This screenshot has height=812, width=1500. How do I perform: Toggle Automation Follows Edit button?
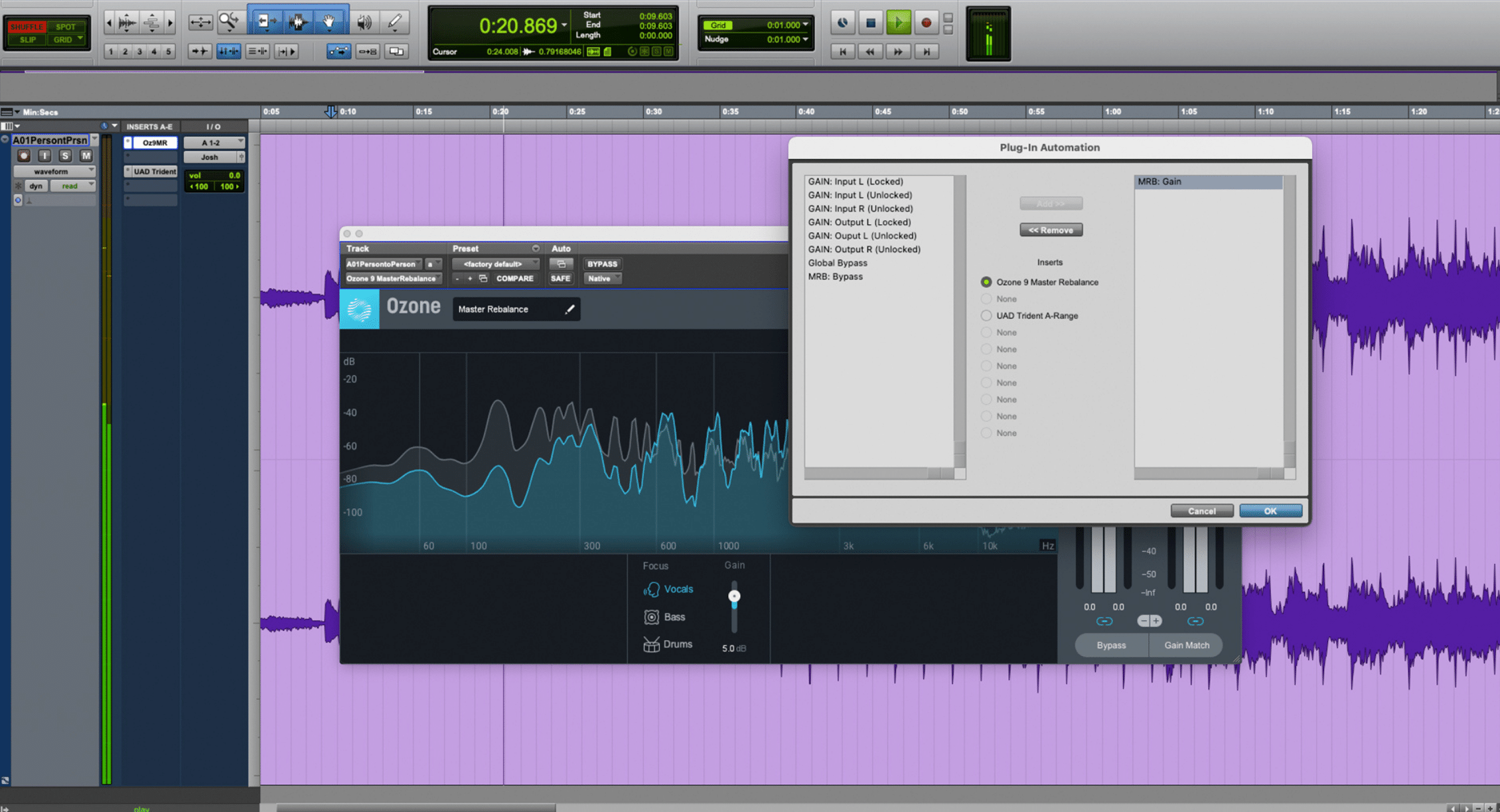[338, 51]
